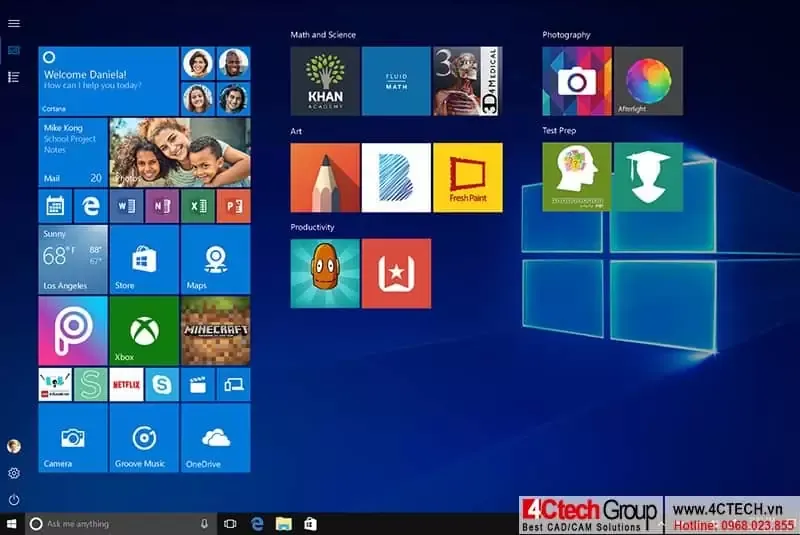
Task: Open the Store from the taskbar
Action: pyautogui.click(x=311, y=524)
